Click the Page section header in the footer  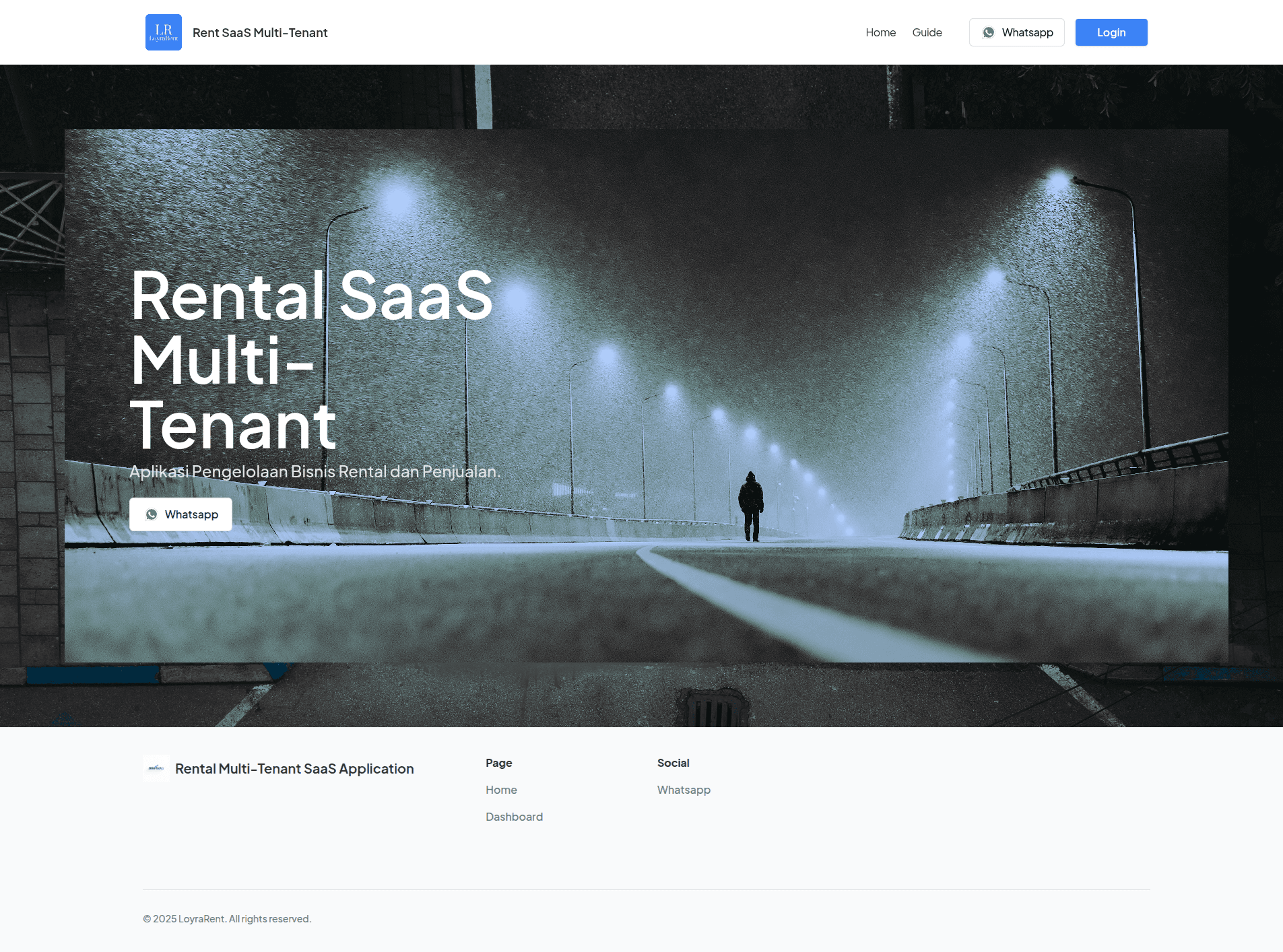(x=498, y=763)
